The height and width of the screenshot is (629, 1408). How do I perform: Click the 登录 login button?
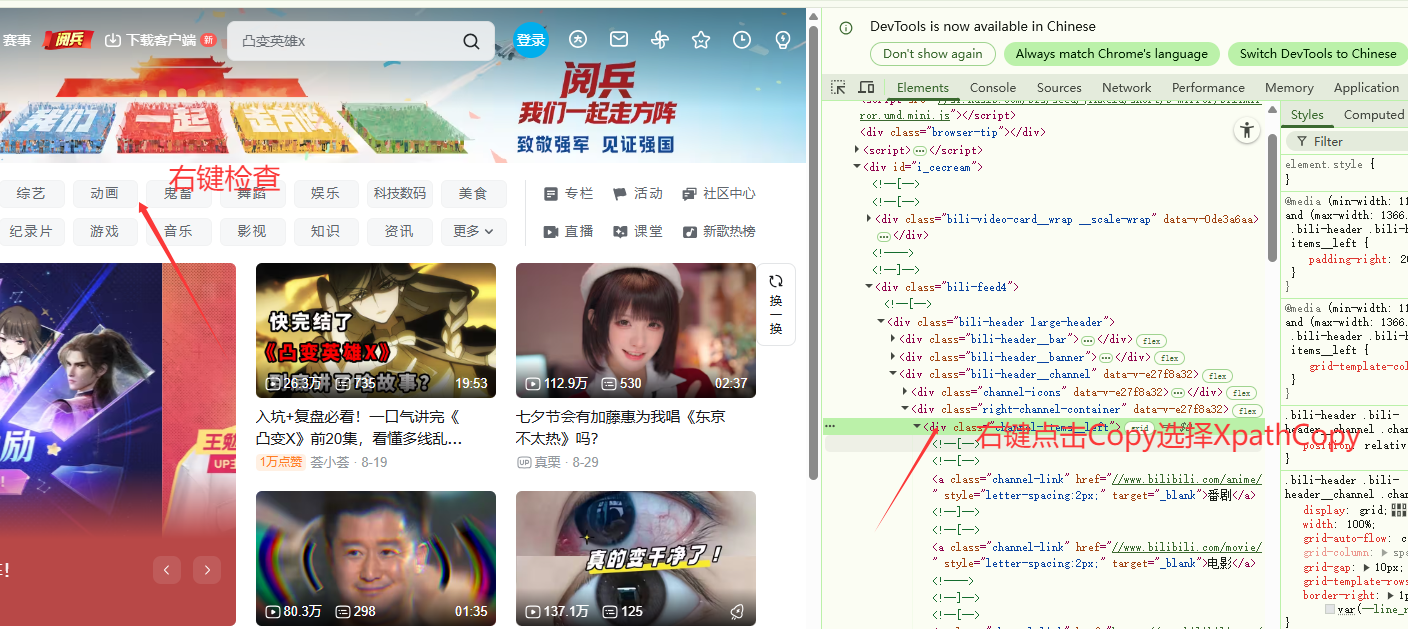pos(531,40)
